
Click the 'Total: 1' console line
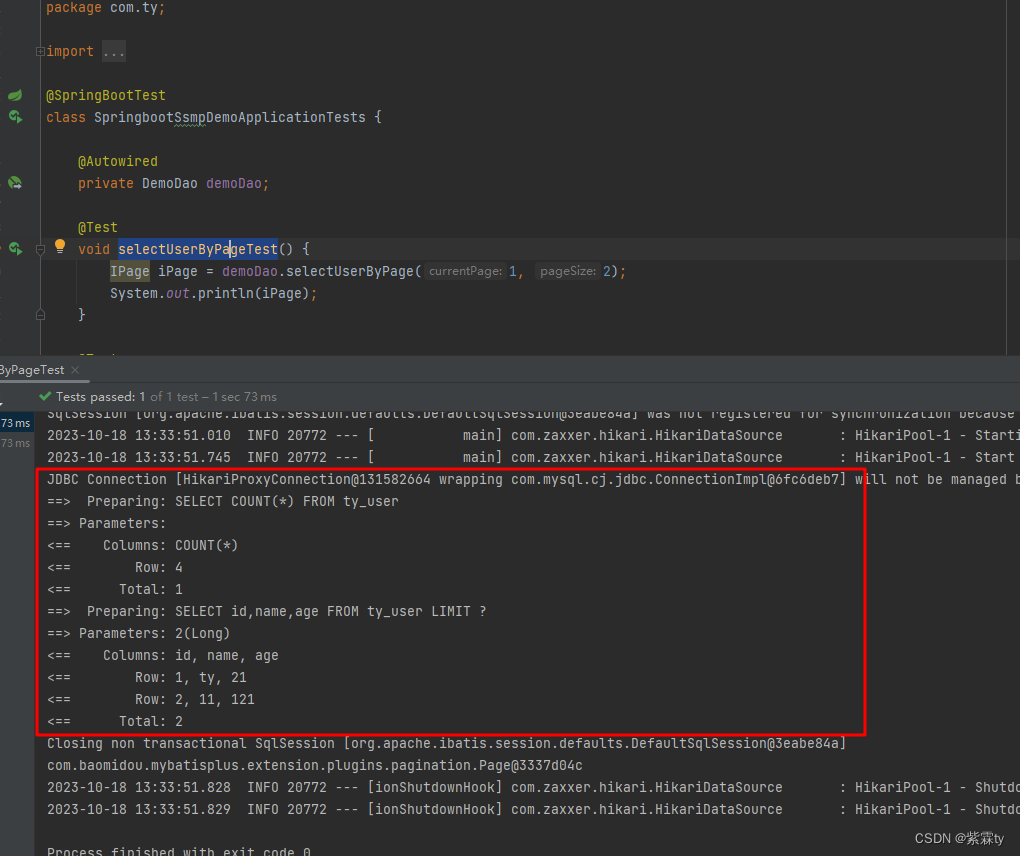pos(114,589)
